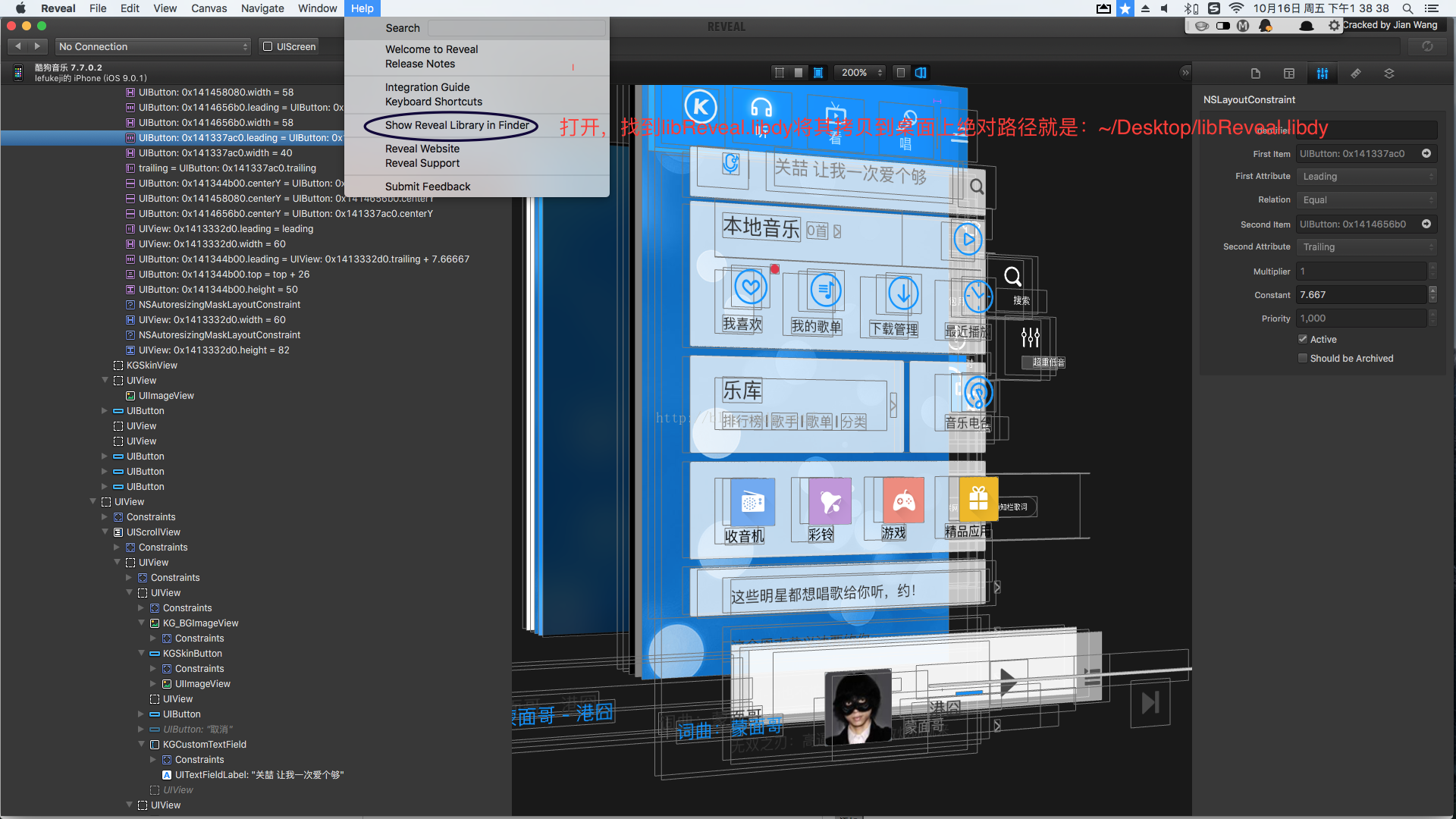Open the Navigate menu
Viewport: 1456px width, 819px height.
(x=262, y=8)
